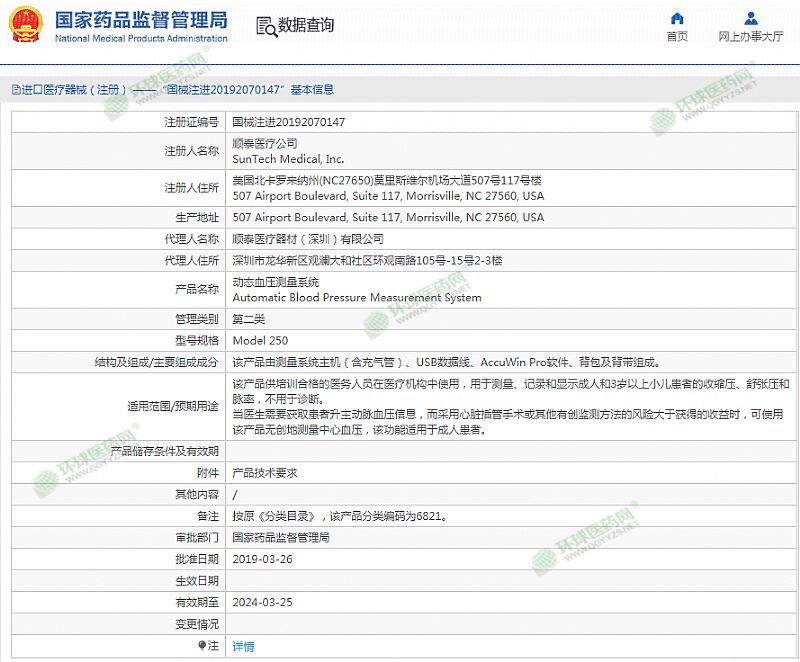The height and width of the screenshot is (662, 800).
Task: Click the 产品技术要求 attachment entry
Action: tap(265, 472)
